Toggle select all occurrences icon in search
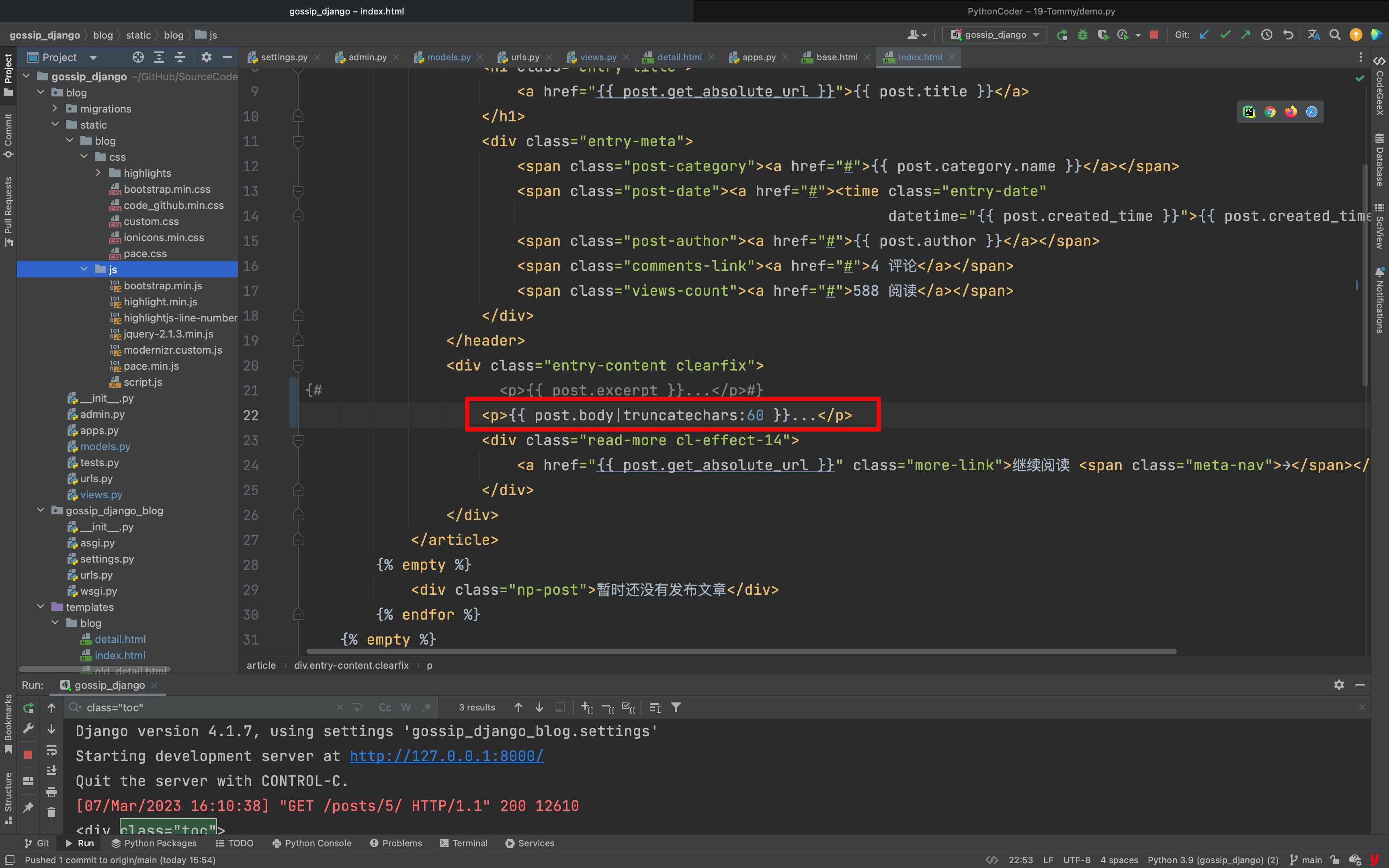Viewport: 1389px width, 868px height. [629, 707]
